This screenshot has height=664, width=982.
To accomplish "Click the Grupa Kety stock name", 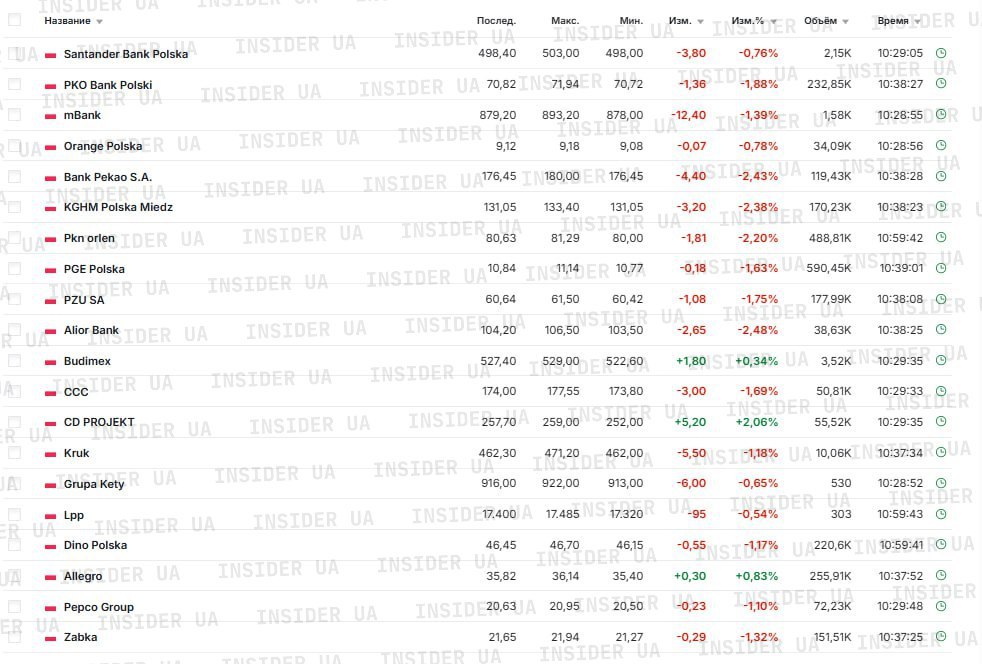I will coord(94,484).
